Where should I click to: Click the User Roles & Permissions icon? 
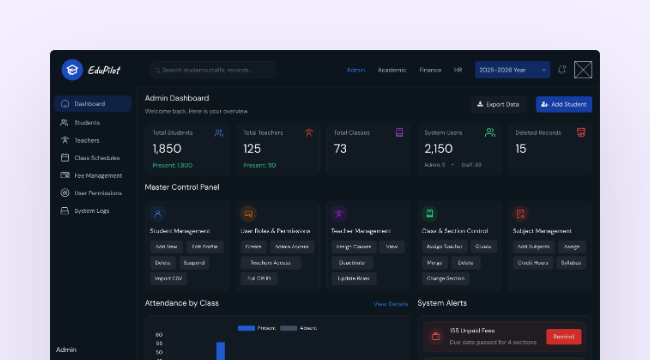pyautogui.click(x=248, y=214)
